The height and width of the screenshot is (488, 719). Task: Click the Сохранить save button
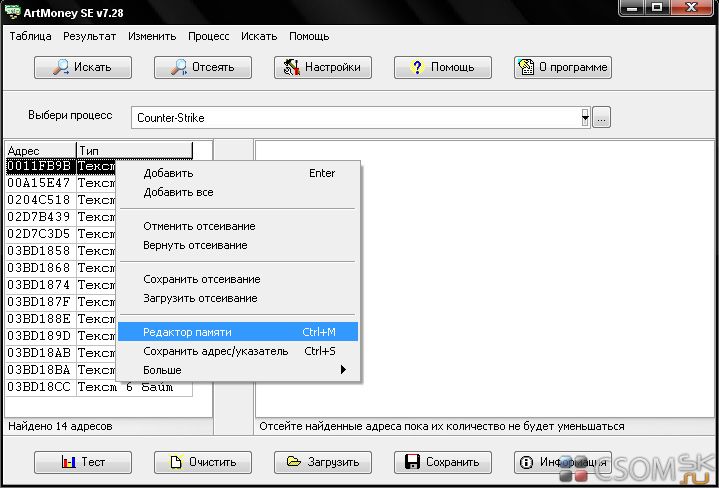(443, 462)
